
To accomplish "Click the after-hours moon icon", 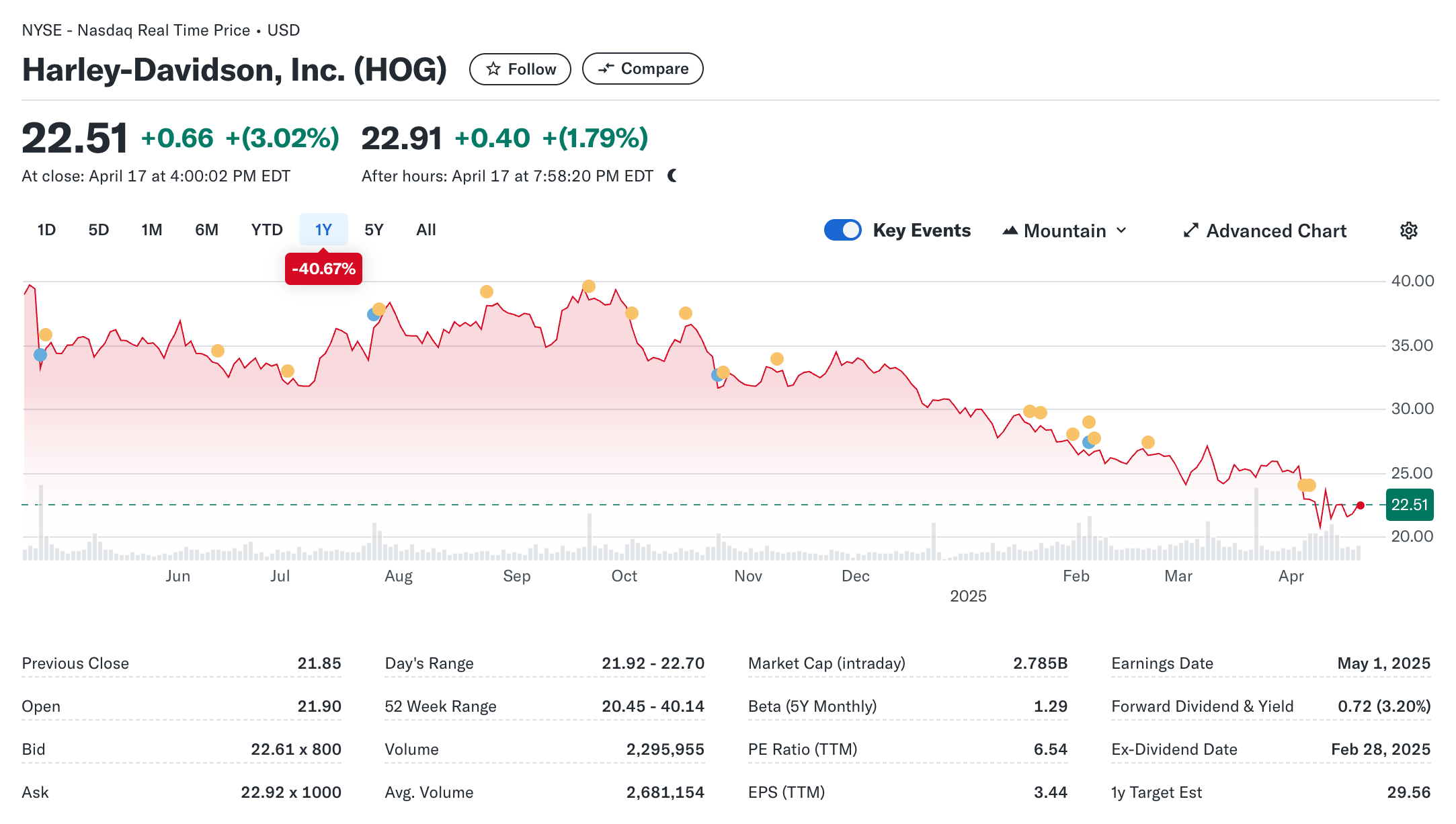I will click(x=672, y=175).
